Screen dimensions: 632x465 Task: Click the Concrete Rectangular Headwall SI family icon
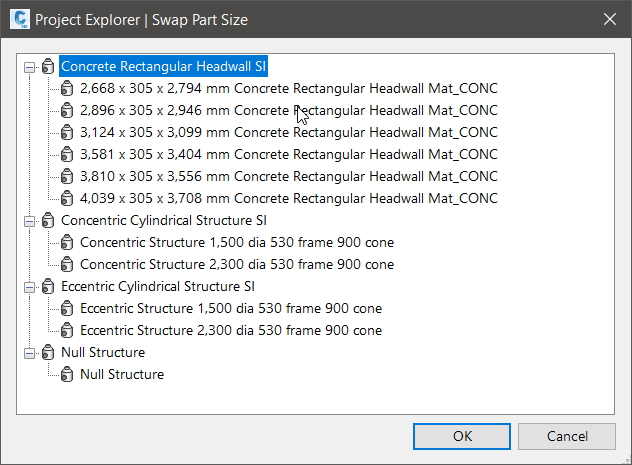pyautogui.click(x=48, y=67)
